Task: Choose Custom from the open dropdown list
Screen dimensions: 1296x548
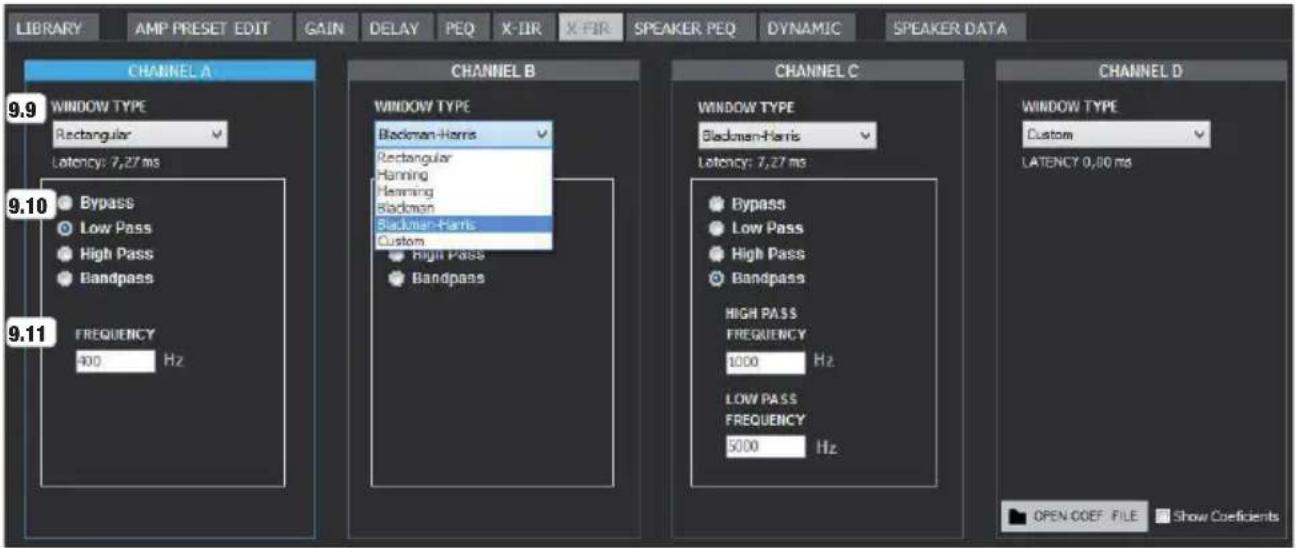Action: click(x=462, y=241)
